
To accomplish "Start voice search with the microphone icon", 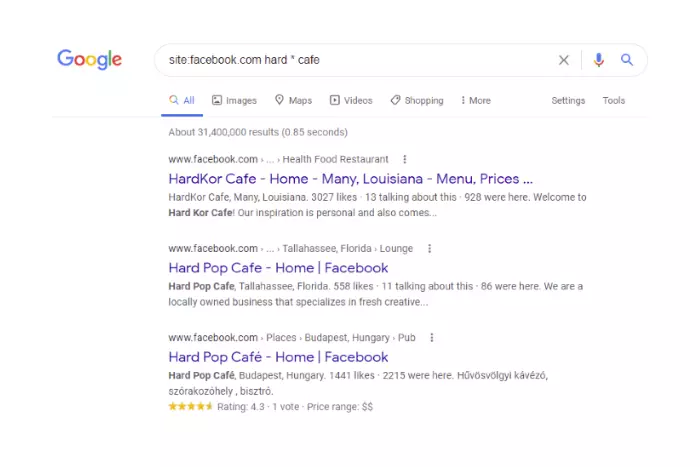I will (599, 60).
